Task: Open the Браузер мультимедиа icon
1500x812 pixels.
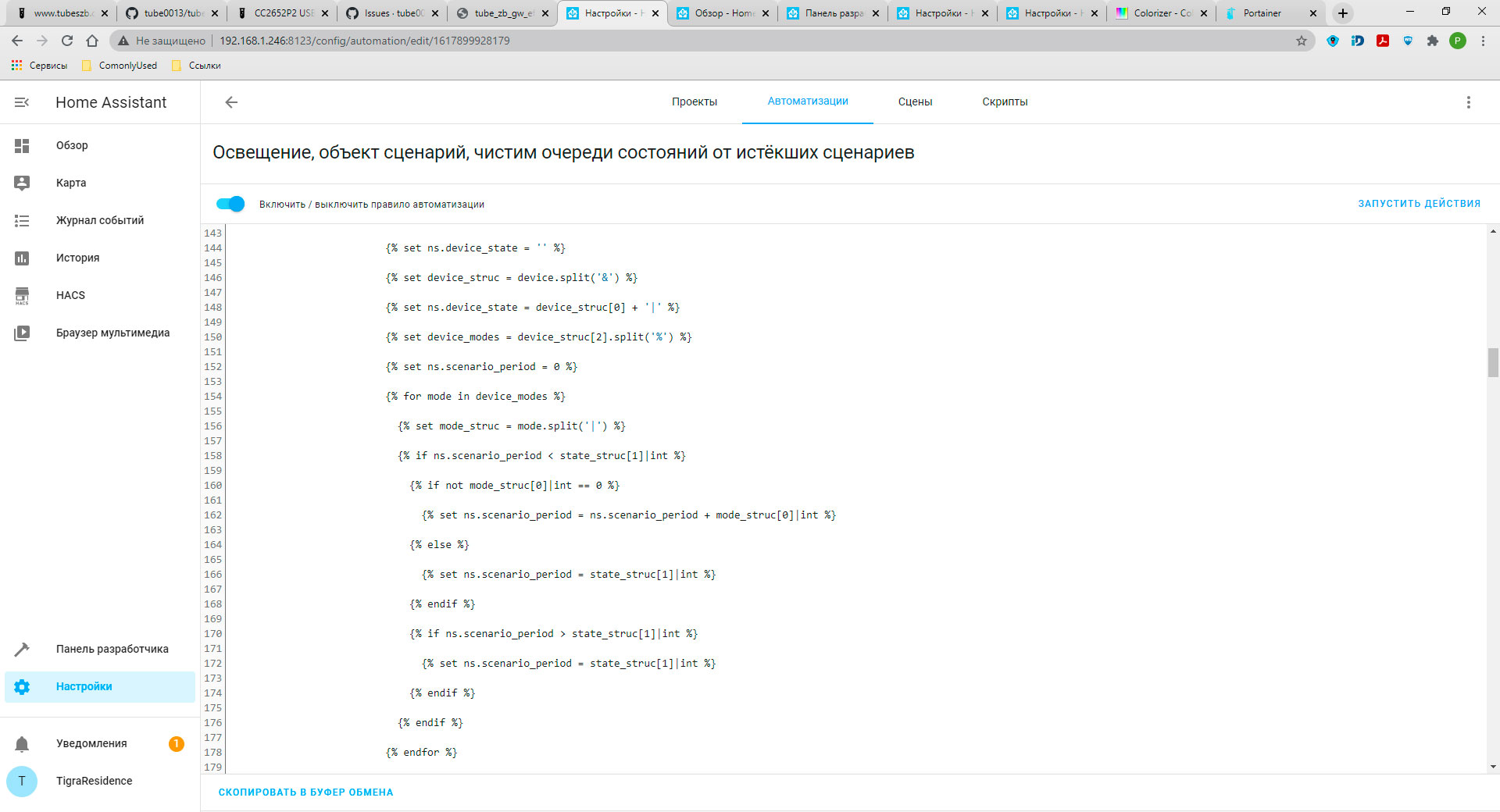Action: click(x=22, y=333)
